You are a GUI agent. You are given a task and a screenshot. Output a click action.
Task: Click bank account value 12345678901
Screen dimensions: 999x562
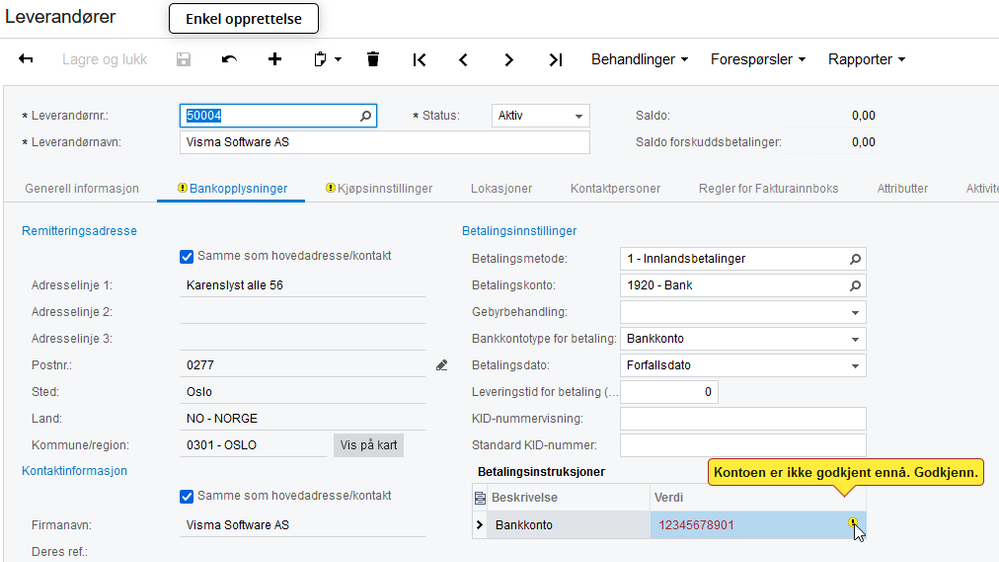696,525
